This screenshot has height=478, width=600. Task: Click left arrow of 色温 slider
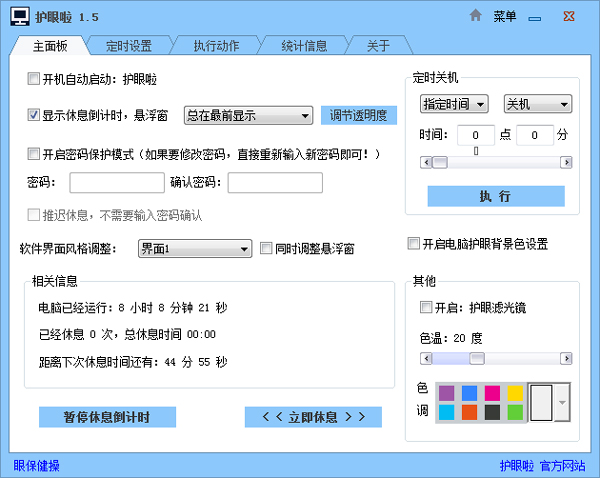(426, 359)
